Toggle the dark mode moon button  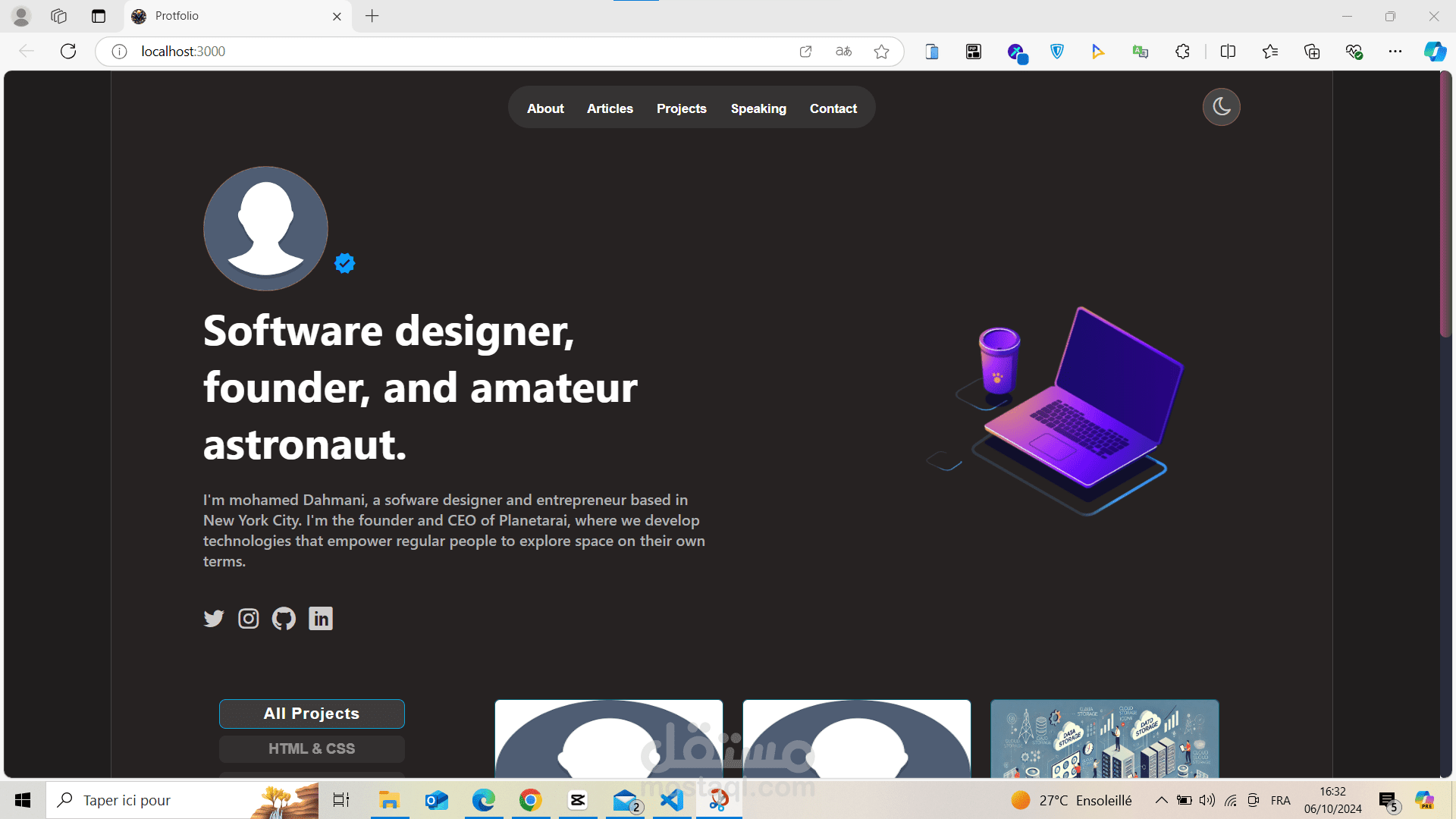click(1221, 107)
